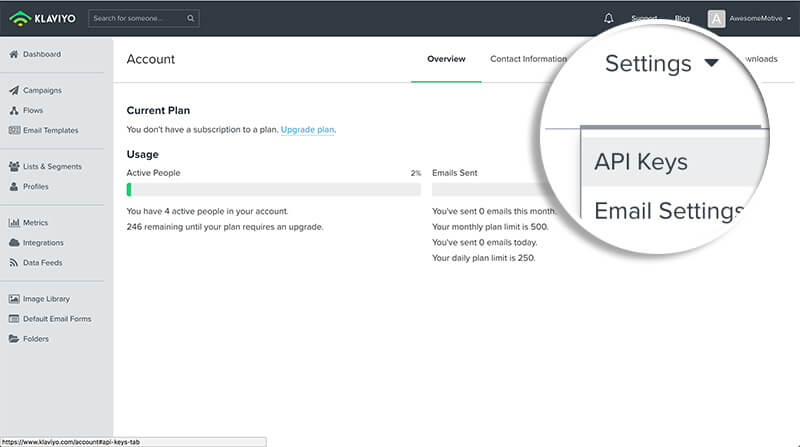The height and width of the screenshot is (447, 800).
Task: Click the Email Templates icon
Action: tap(14, 130)
